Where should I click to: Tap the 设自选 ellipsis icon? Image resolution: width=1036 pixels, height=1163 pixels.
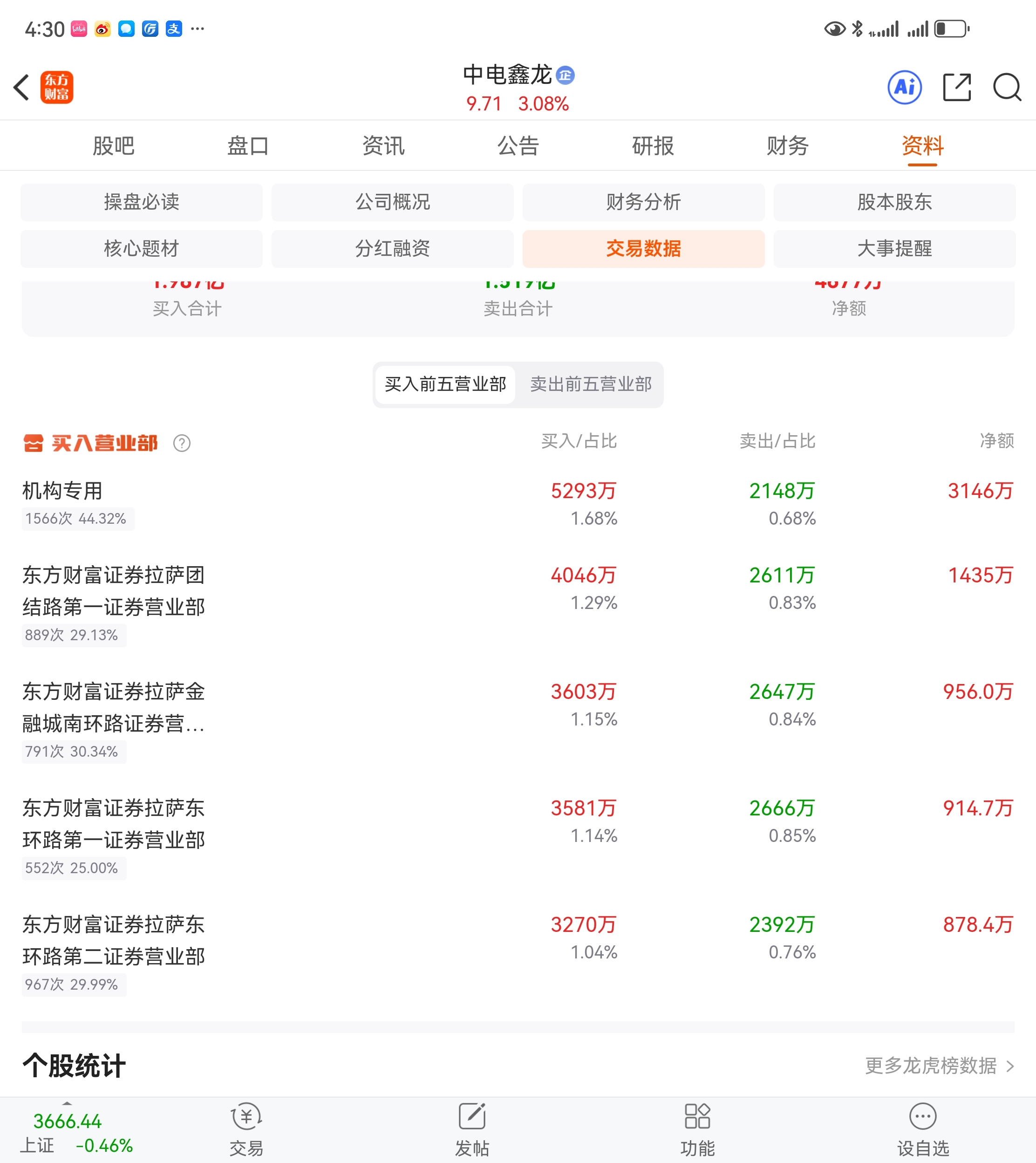923,1117
